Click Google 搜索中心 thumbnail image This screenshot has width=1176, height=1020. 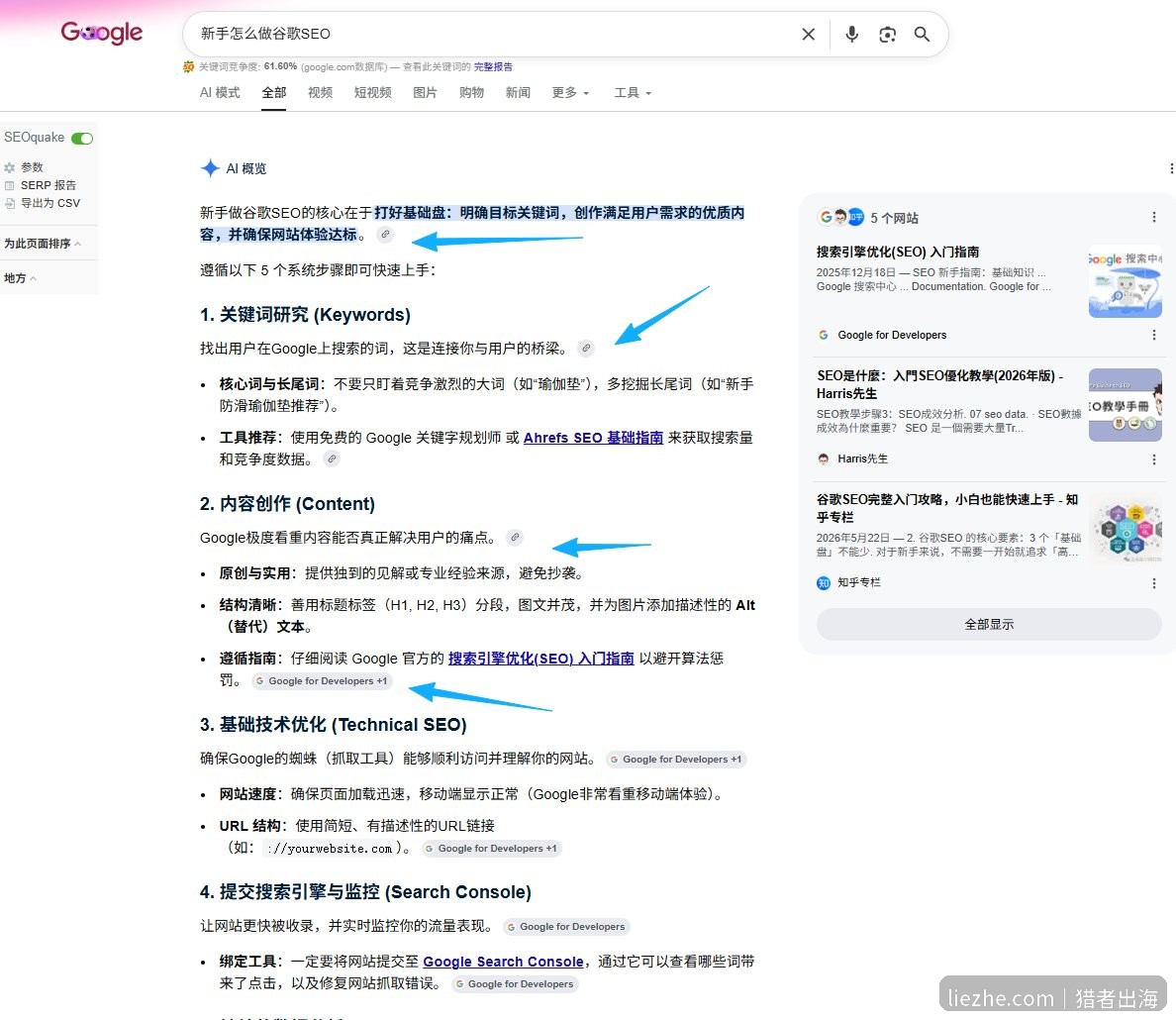pos(1125,281)
